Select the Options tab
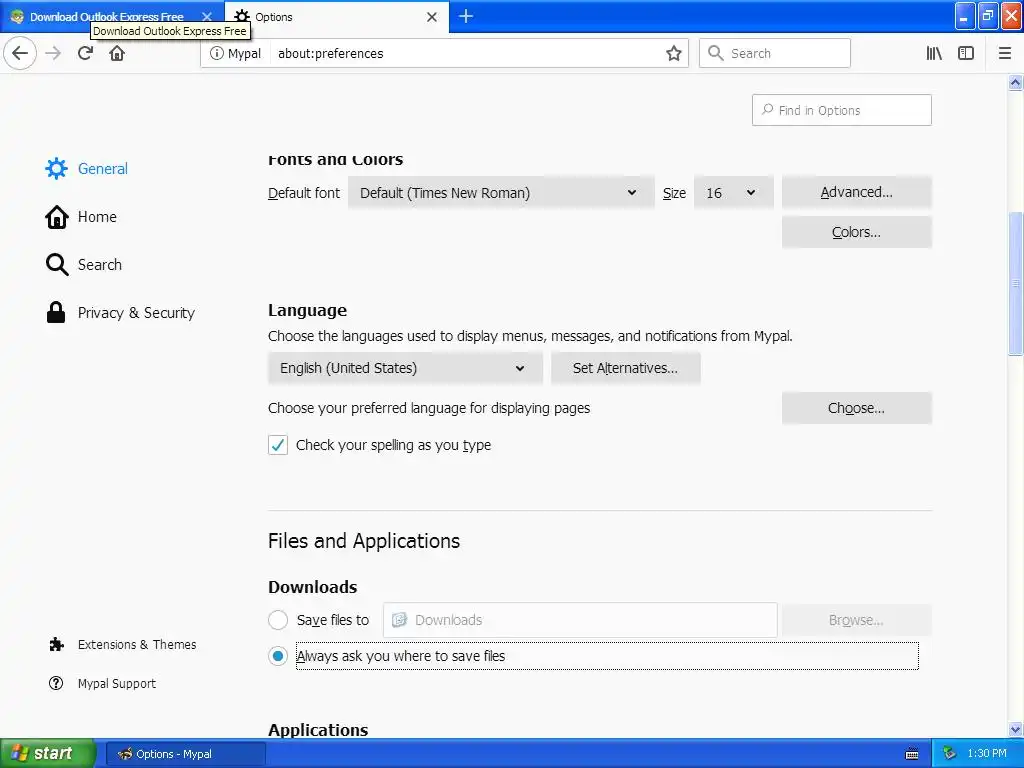Viewport: 1024px width, 768px height. point(337,17)
